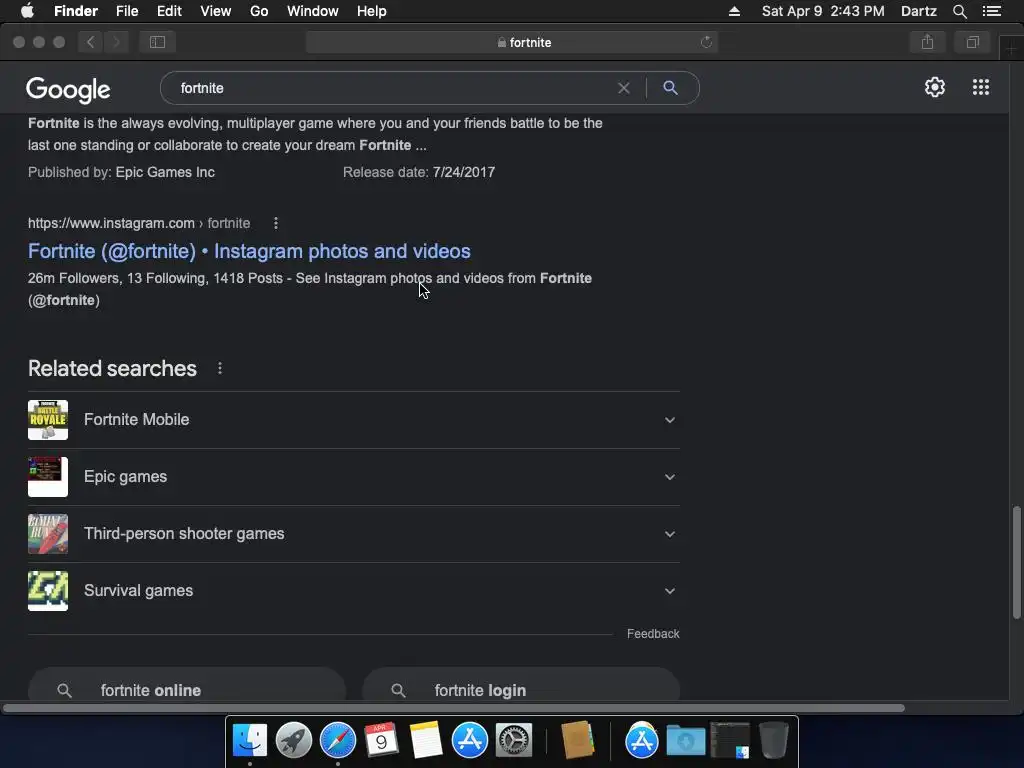Go back with Safari back arrow
1024x768 pixels.
click(90, 42)
